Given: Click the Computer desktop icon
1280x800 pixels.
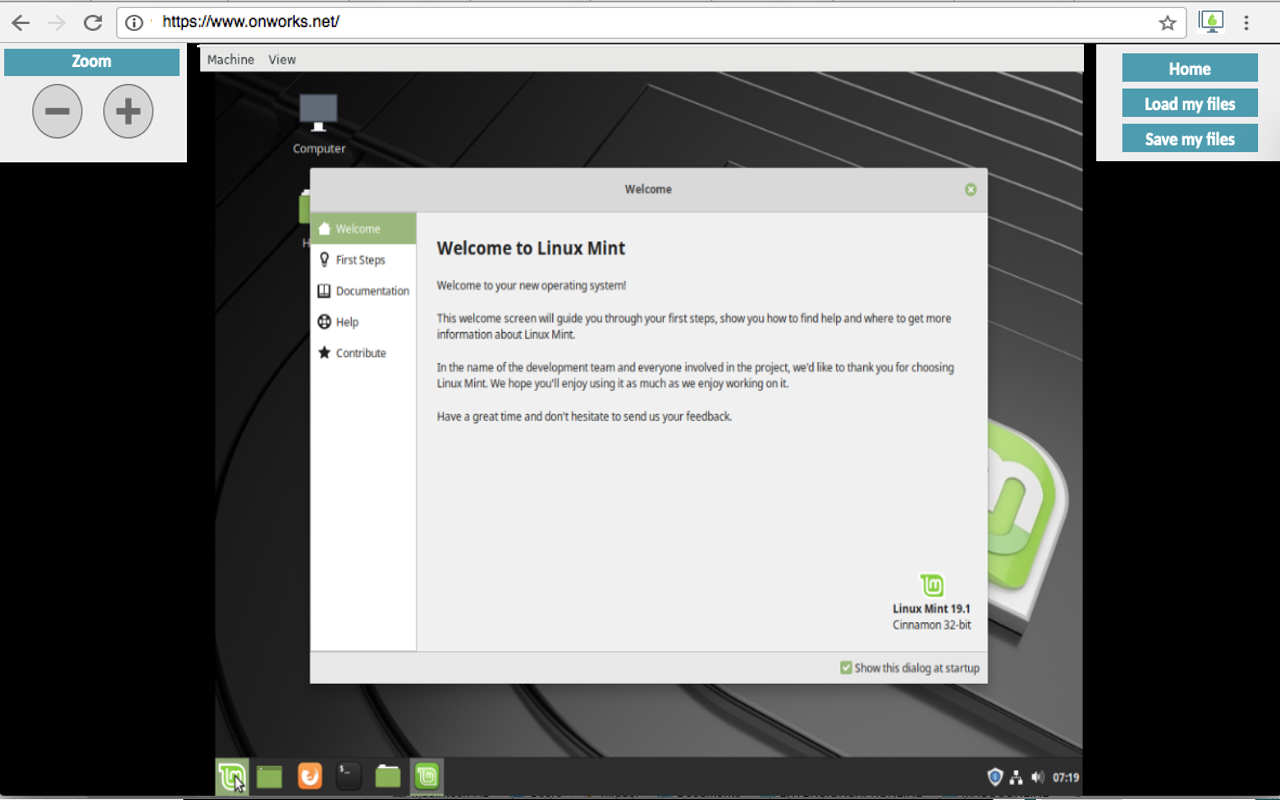Looking at the screenshot, I should [319, 124].
